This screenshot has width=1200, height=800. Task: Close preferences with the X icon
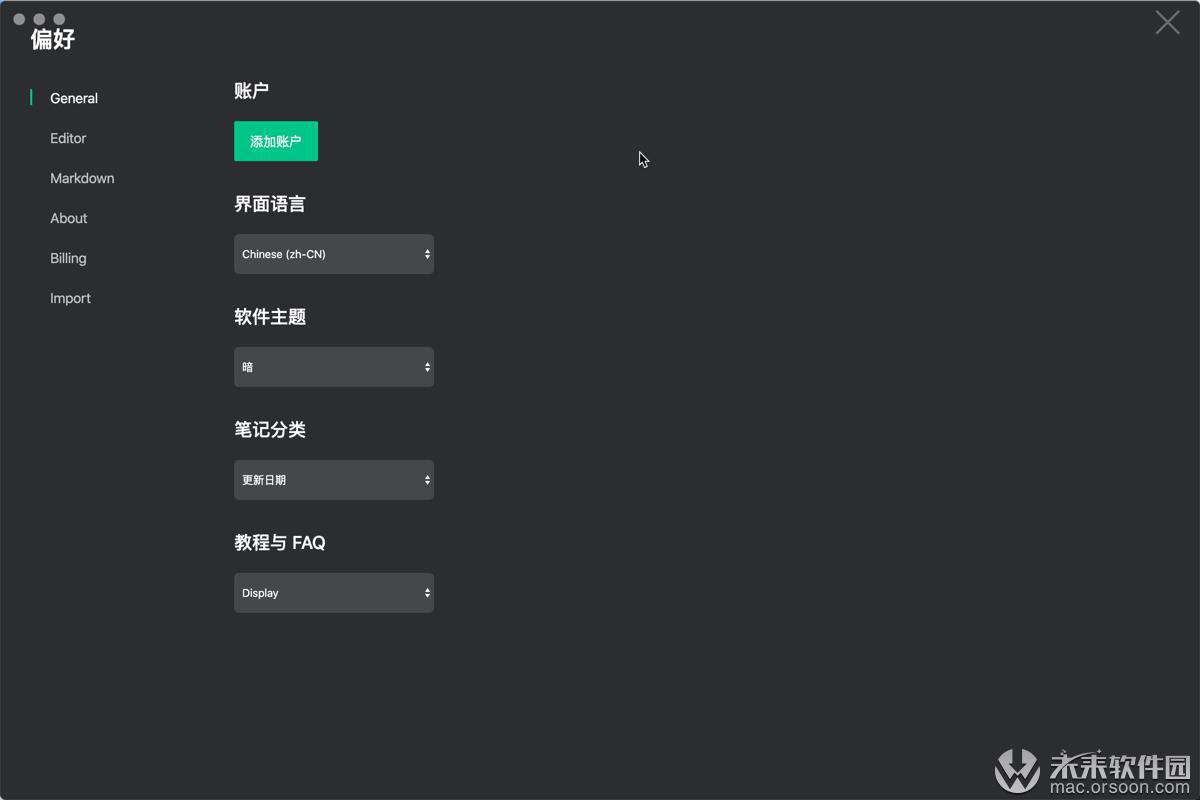(x=1167, y=23)
